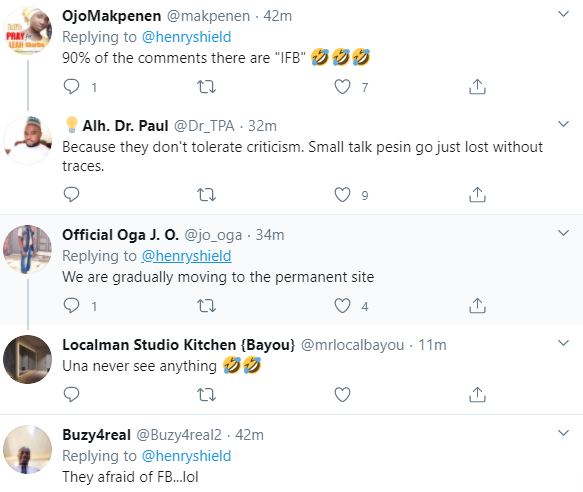This screenshot has width=583, height=492.
Task: Open underlined @henryshield link in Oga J. O. tweet
Action: (186, 256)
